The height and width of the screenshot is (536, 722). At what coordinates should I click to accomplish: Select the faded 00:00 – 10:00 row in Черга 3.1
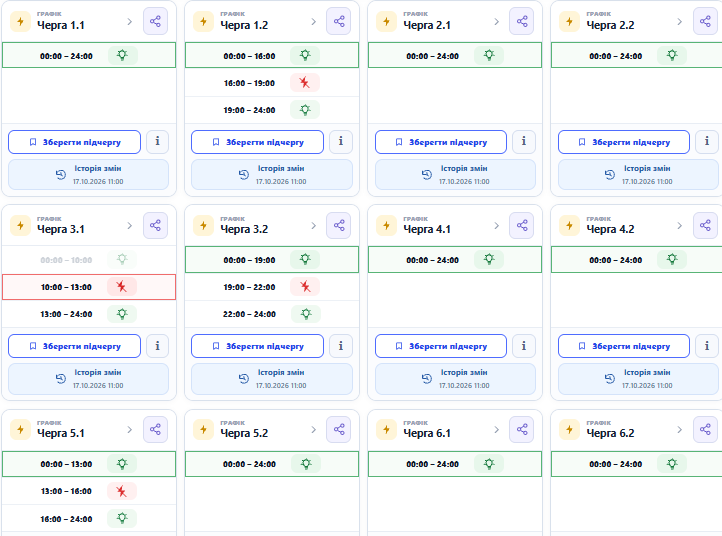coord(89,260)
